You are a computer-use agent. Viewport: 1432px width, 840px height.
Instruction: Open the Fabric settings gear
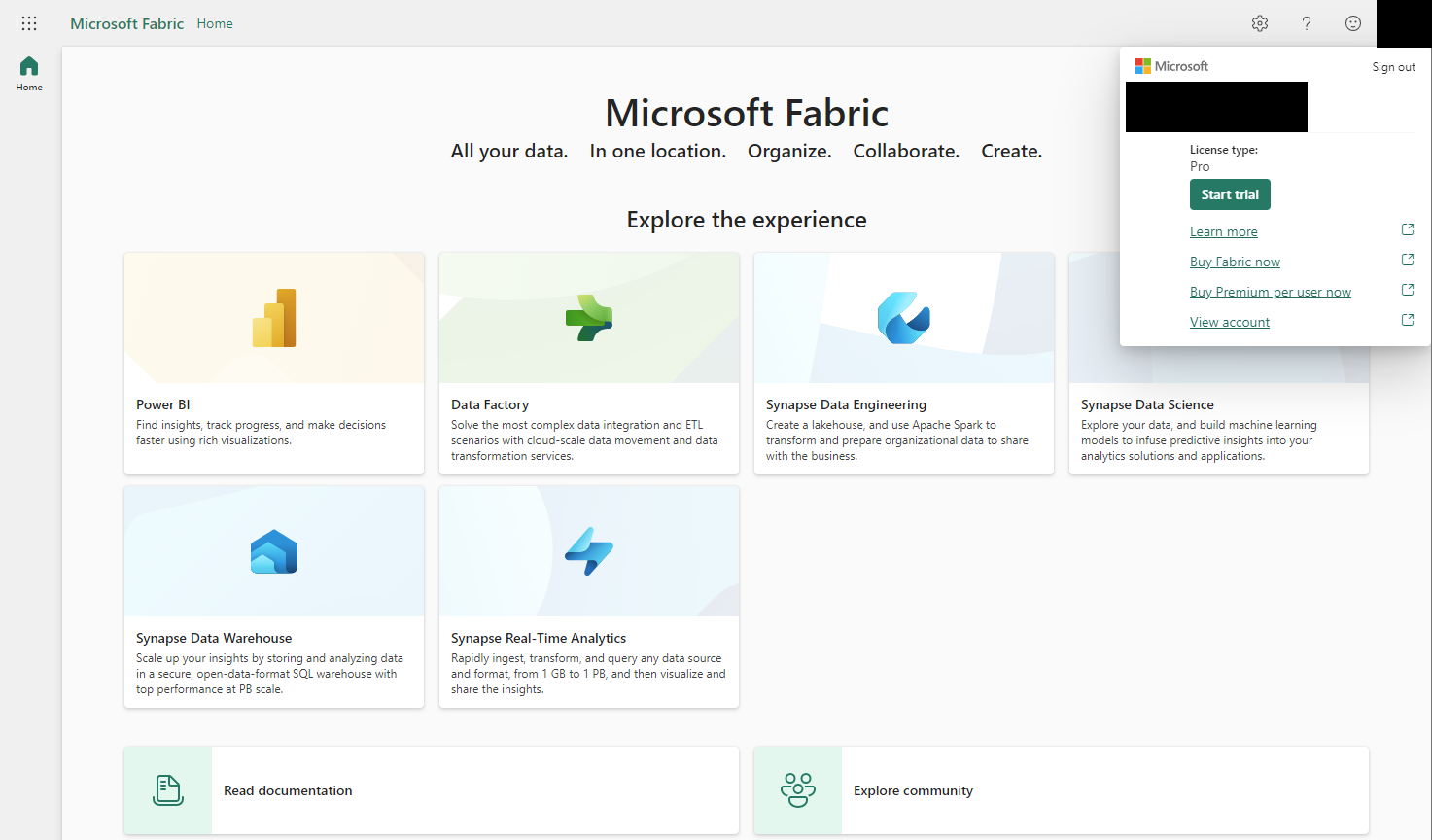(1259, 23)
